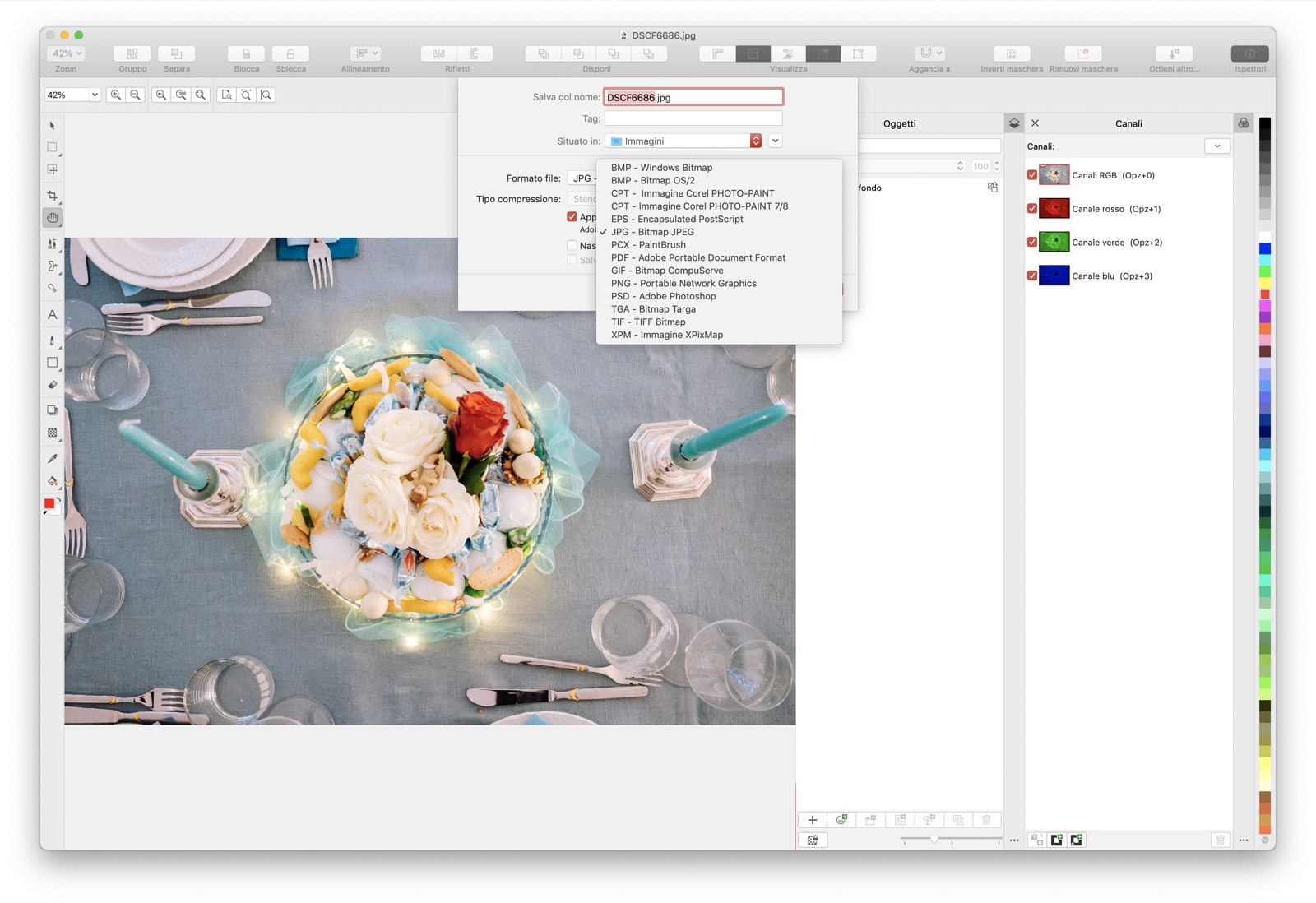The image size is (1316, 903).
Task: Click the zoom in magnifier icon
Action: coord(116,95)
